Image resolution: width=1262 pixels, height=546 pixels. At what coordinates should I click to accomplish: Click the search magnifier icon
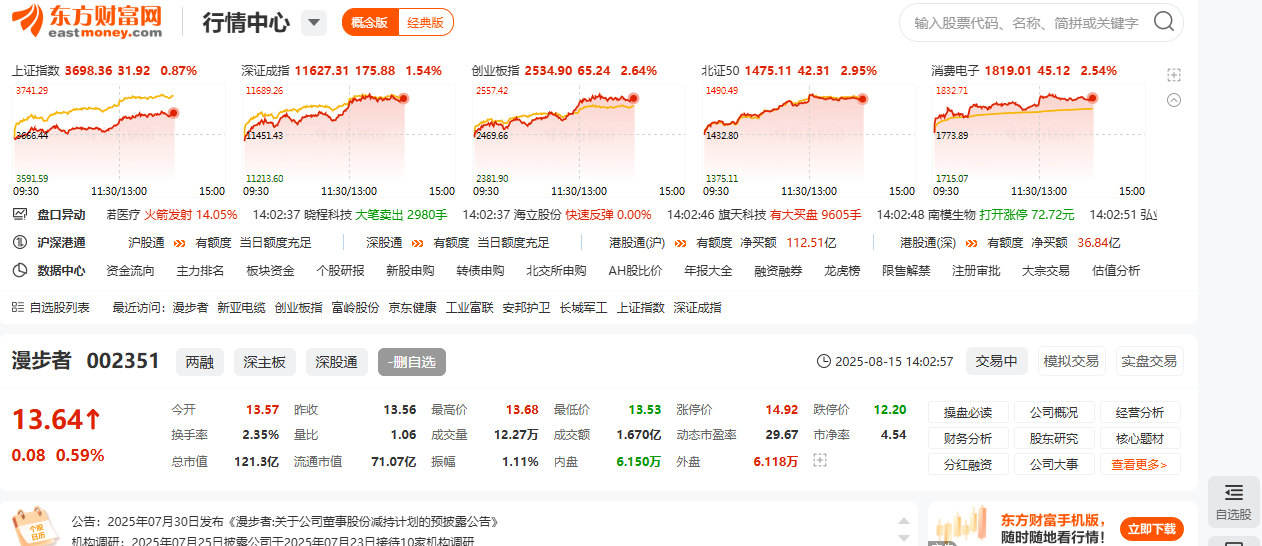pos(1163,22)
